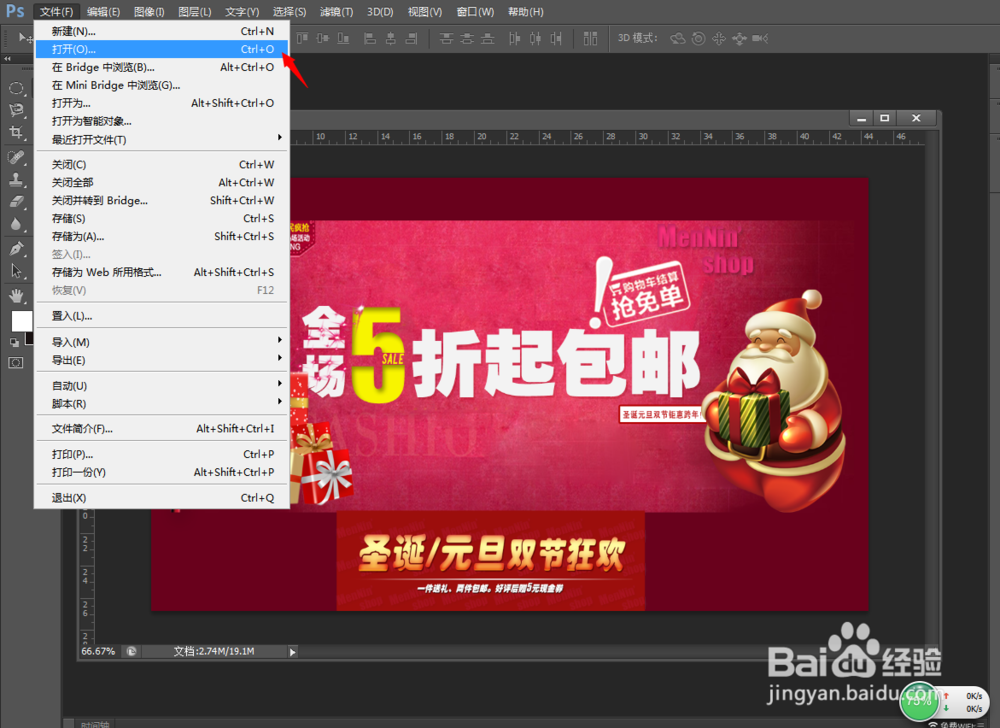Open the 图层(L) menu

195,11
